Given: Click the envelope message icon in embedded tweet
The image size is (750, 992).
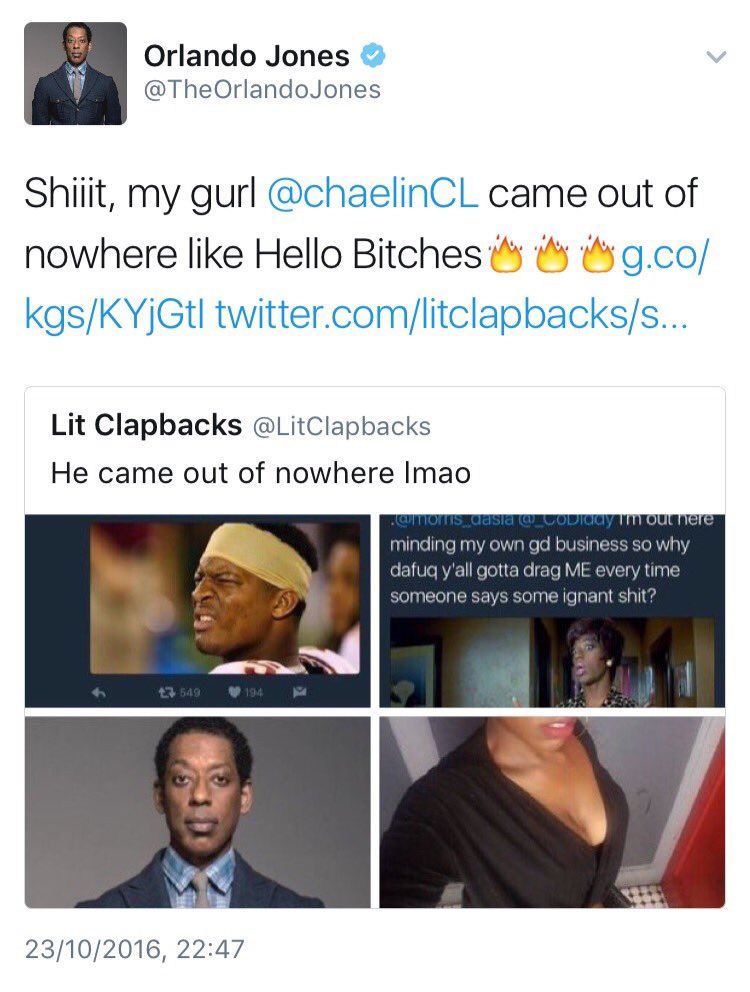Looking at the screenshot, I should (x=299, y=693).
